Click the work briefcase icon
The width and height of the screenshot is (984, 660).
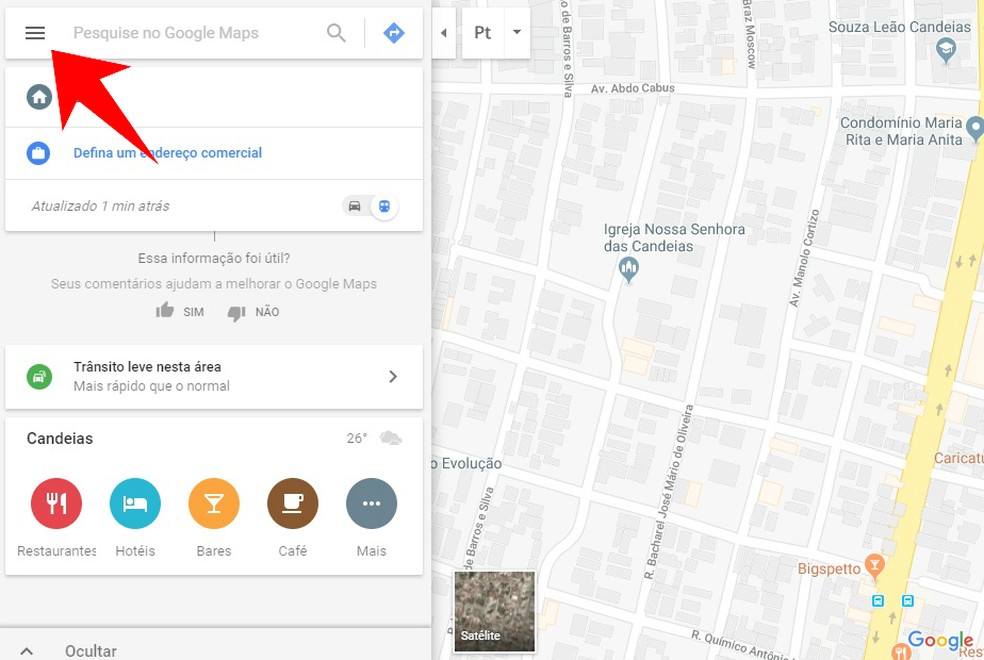click(38, 153)
